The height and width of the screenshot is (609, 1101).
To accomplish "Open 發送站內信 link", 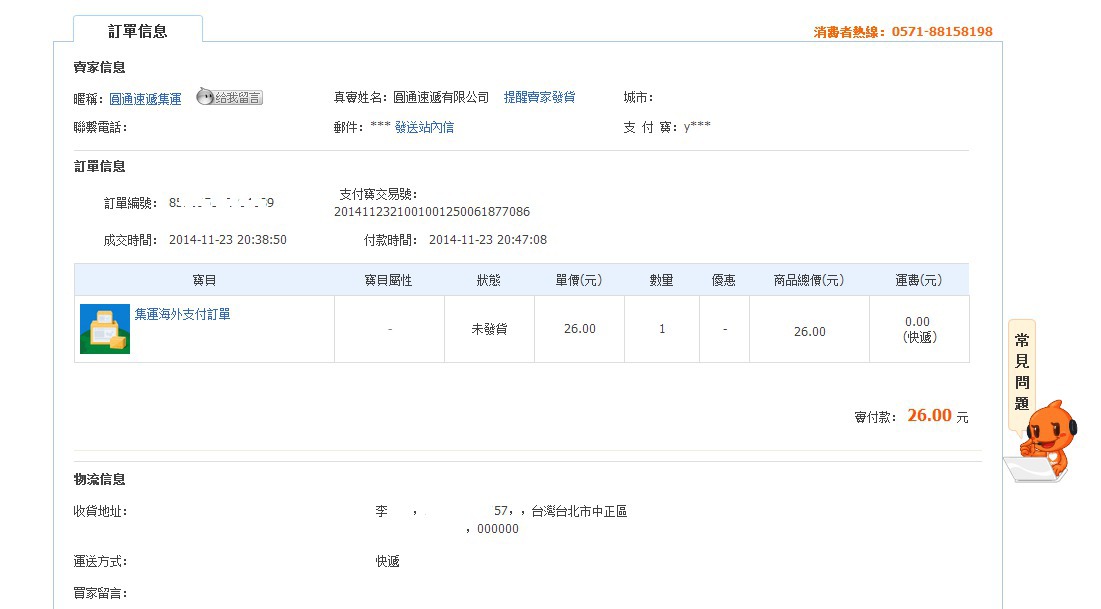I will [424, 127].
